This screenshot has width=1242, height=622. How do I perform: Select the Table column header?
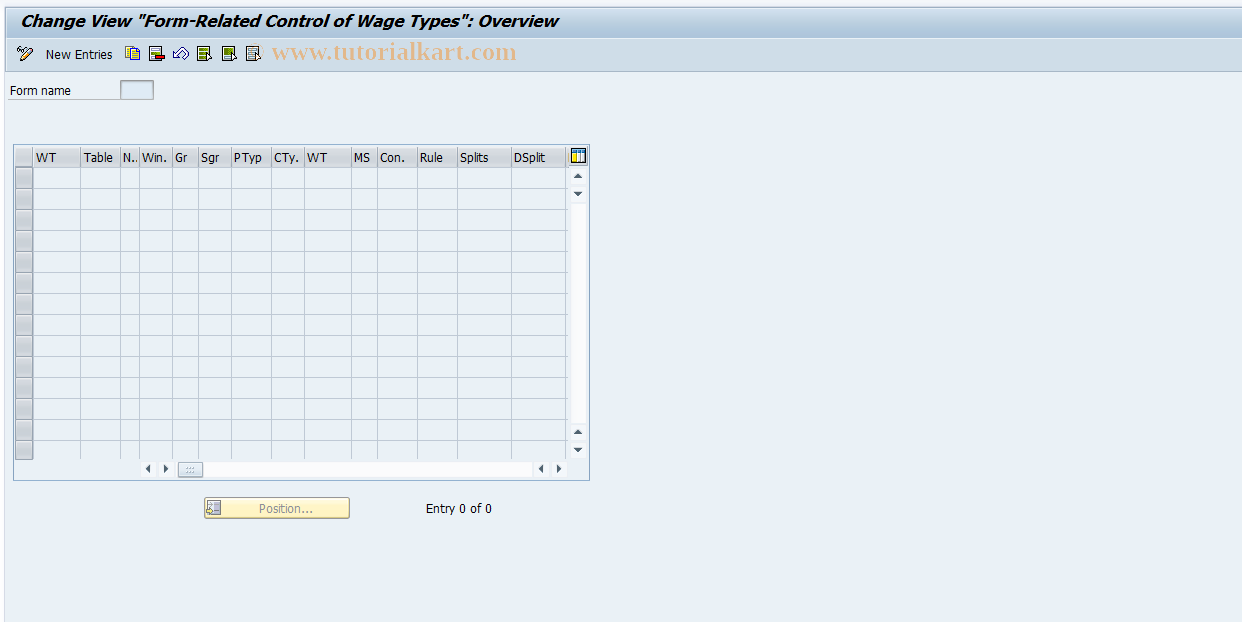100,157
